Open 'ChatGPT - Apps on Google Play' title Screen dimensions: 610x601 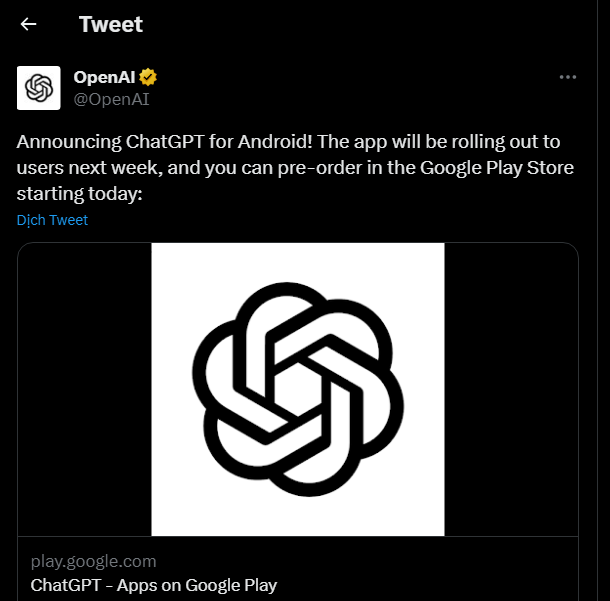coord(153,585)
